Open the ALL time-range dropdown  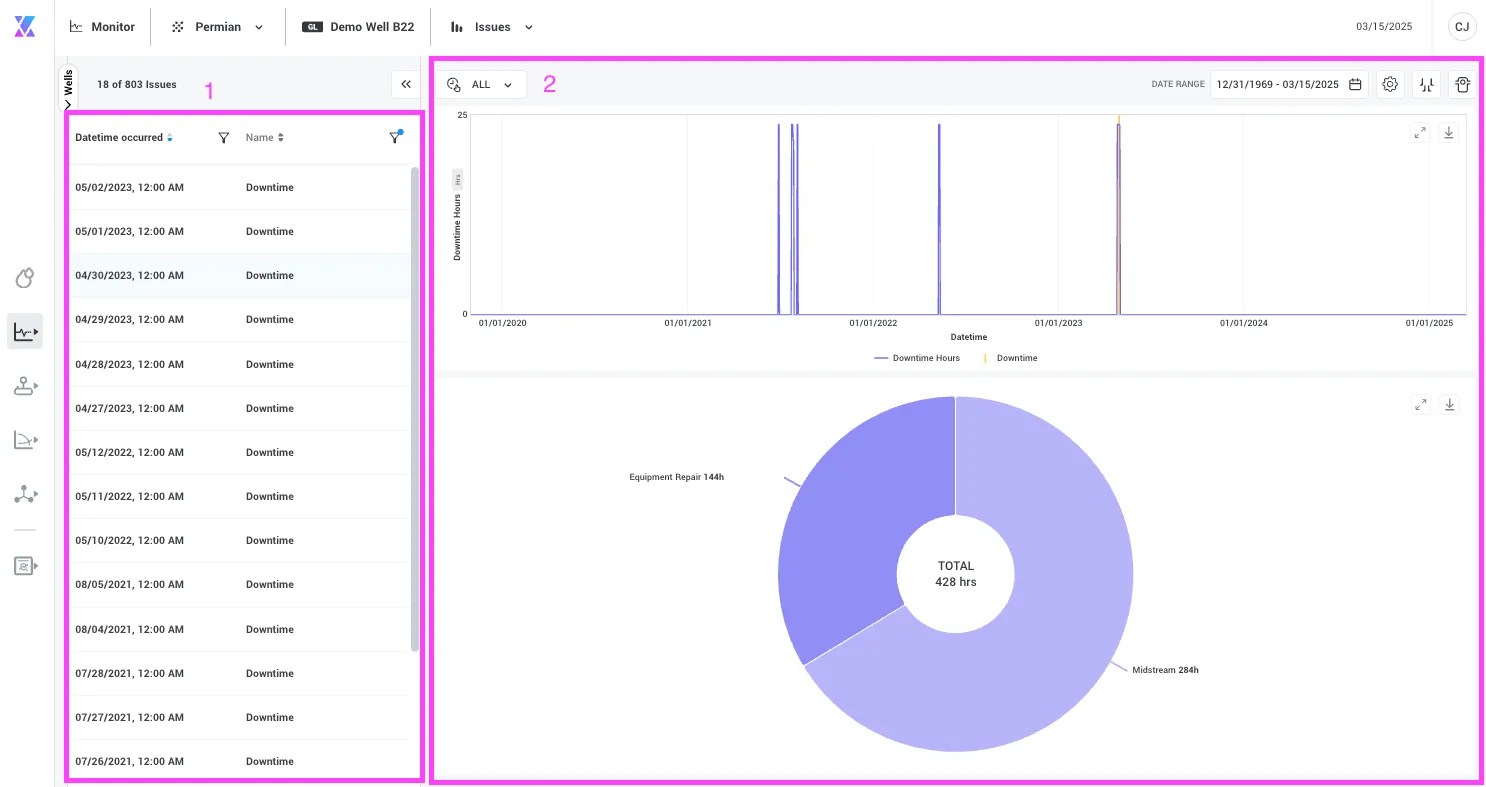click(x=481, y=85)
